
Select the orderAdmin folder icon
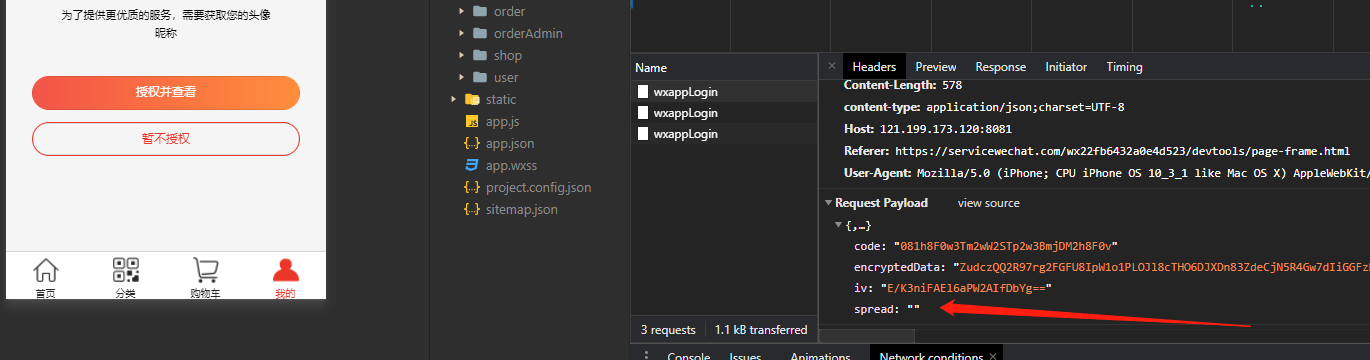(x=479, y=33)
